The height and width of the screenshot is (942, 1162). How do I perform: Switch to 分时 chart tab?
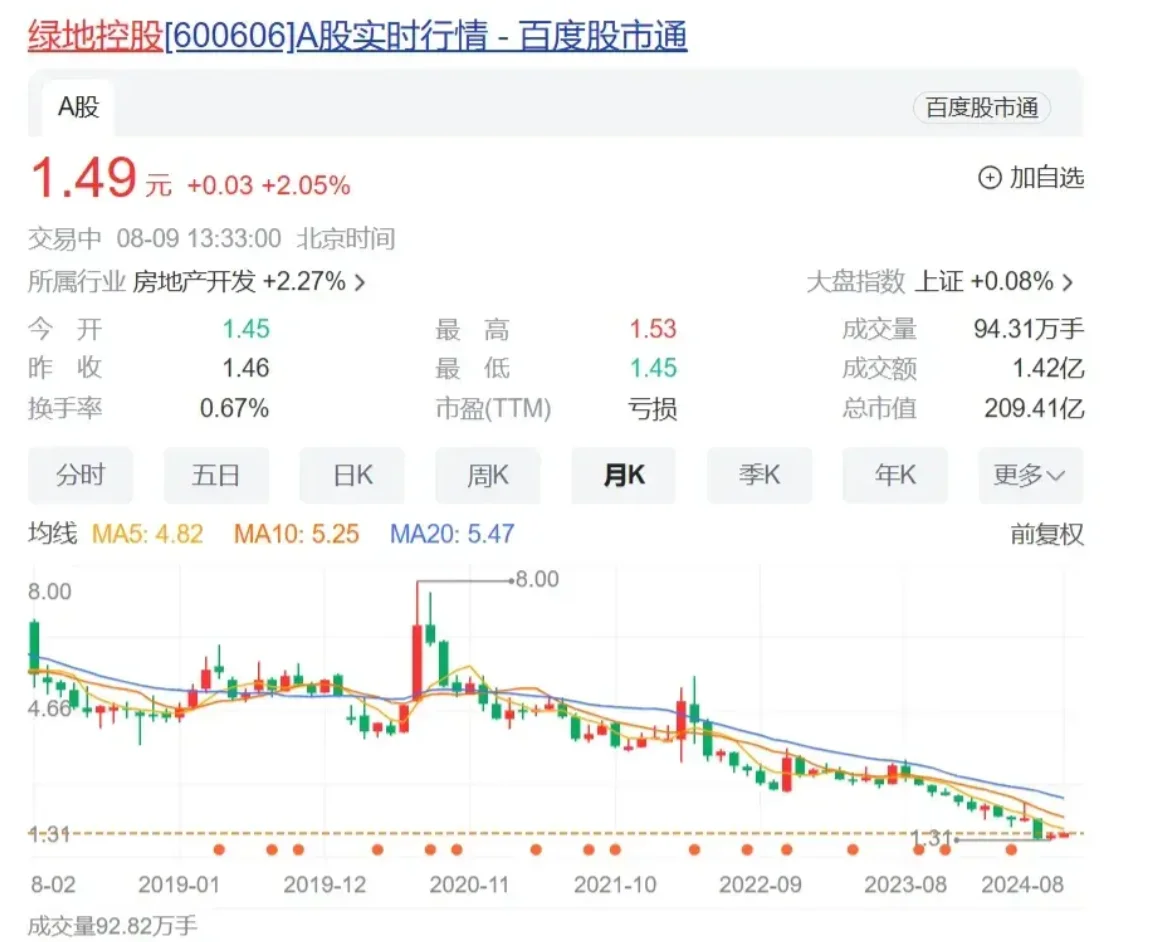coord(81,475)
